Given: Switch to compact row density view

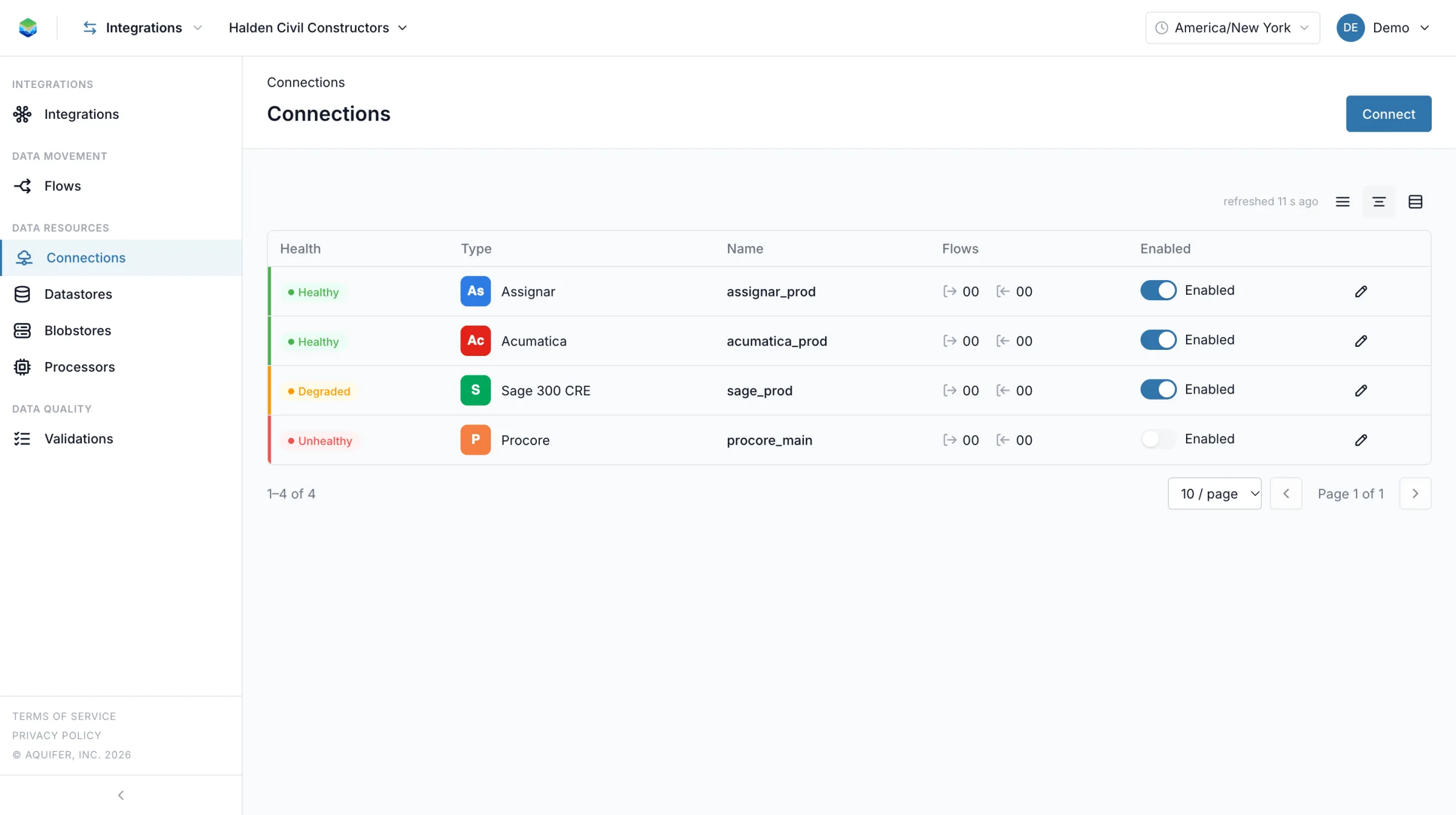Looking at the screenshot, I should coord(1343,202).
